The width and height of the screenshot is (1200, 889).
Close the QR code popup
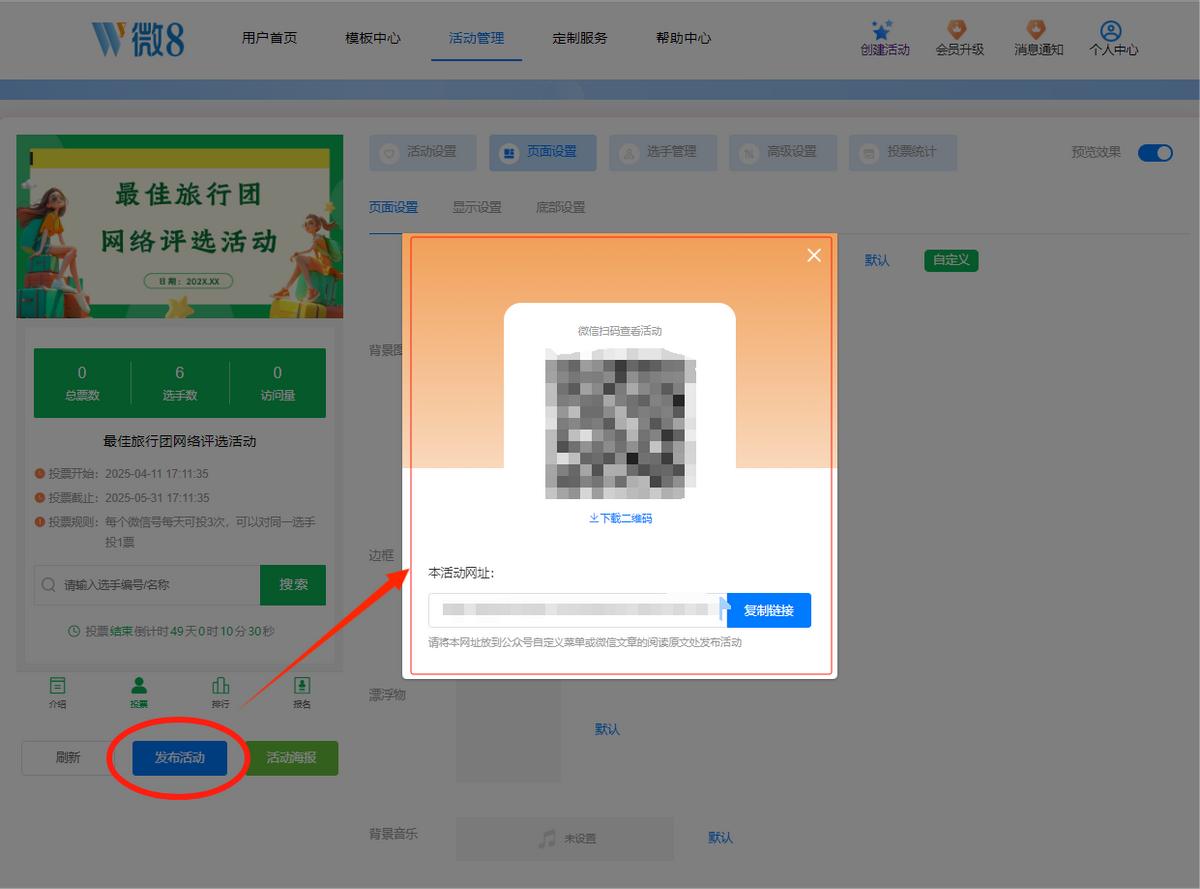tap(814, 255)
